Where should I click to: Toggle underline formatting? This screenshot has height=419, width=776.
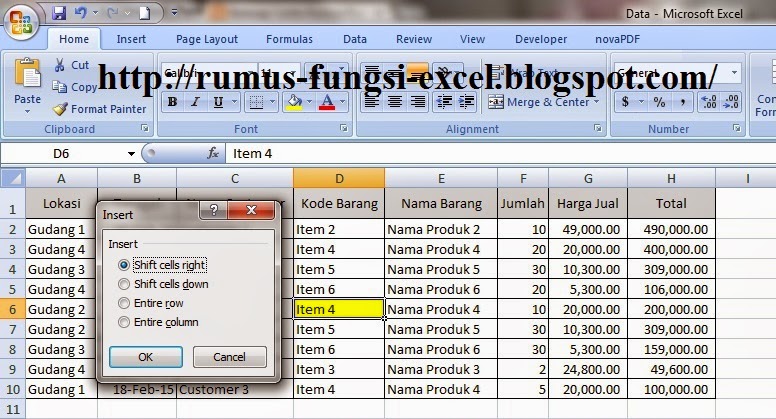coord(218,102)
